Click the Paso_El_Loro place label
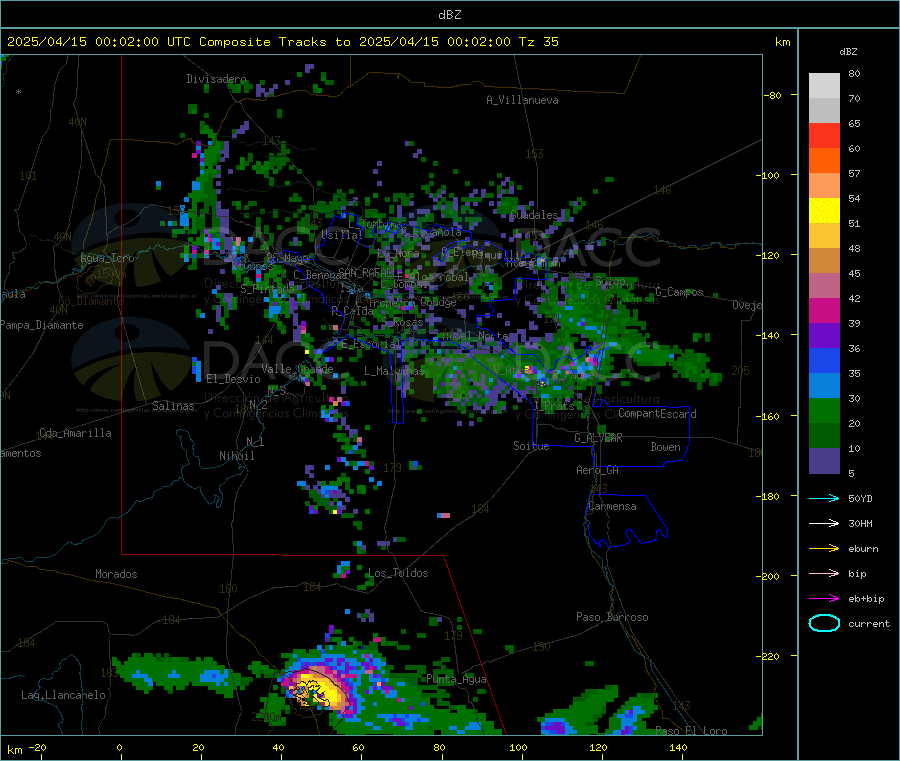The image size is (900, 761). 691,731
